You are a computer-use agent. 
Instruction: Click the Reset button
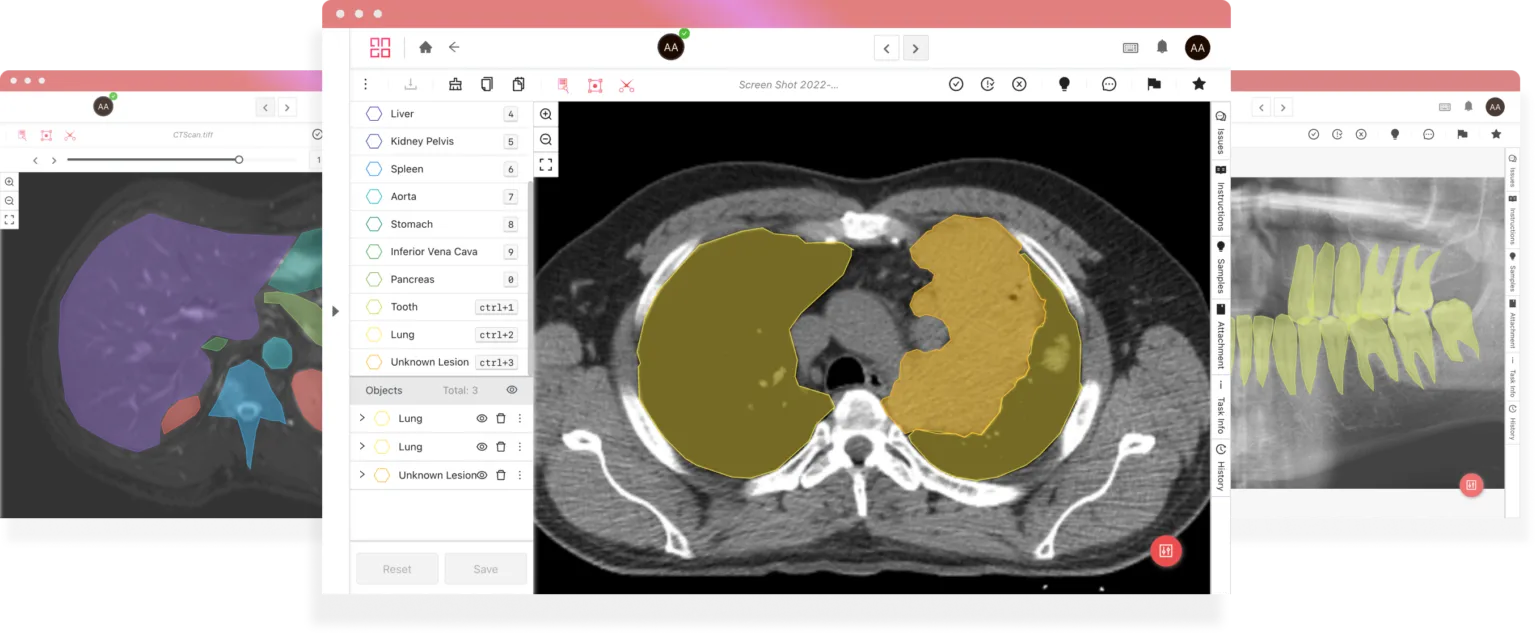pyautogui.click(x=397, y=569)
